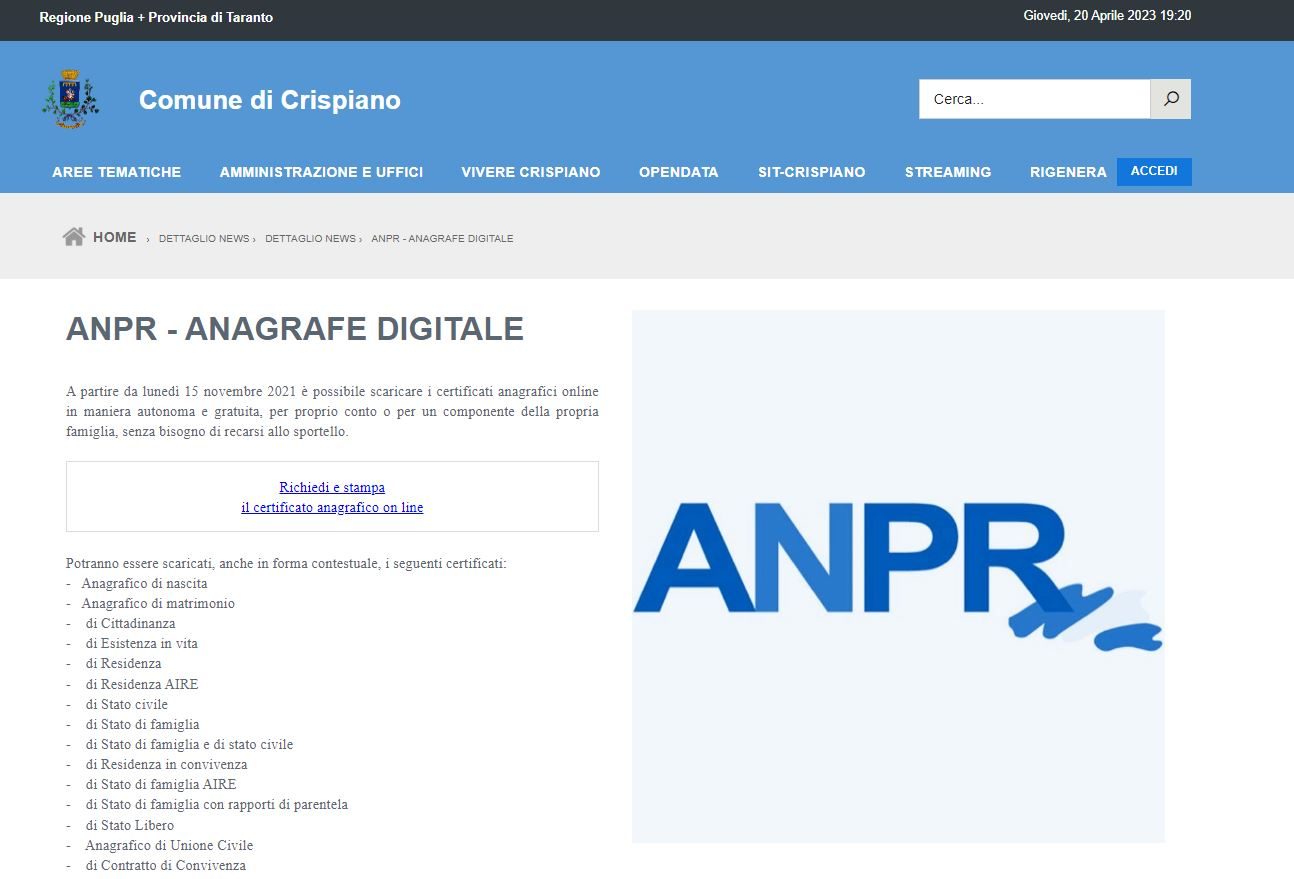Open the AREE TEMATICHE menu
Viewport: 1294px width, 879px height.
117,172
